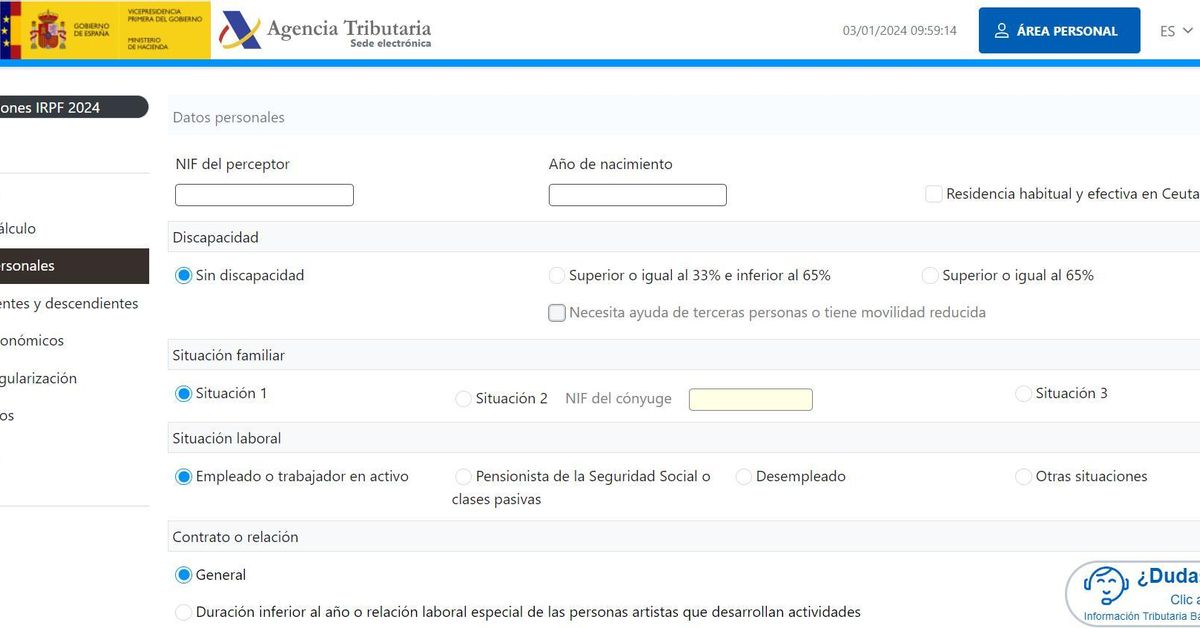Image resolution: width=1200 pixels, height=628 pixels.
Task: Select Desempleado work situation
Action: click(743, 476)
